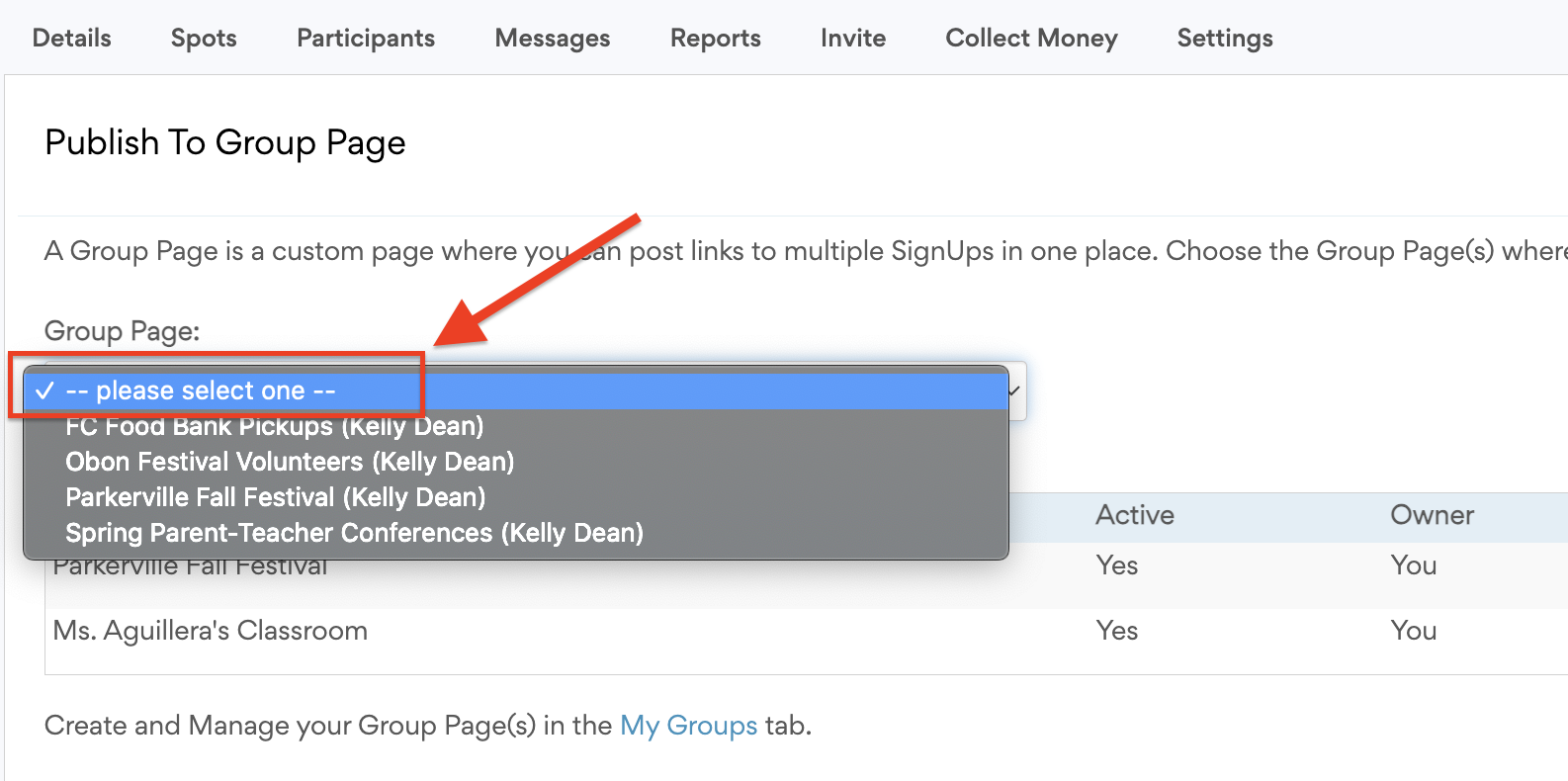The width and height of the screenshot is (1568, 781).
Task: Click the Active column header
Action: (x=1135, y=515)
